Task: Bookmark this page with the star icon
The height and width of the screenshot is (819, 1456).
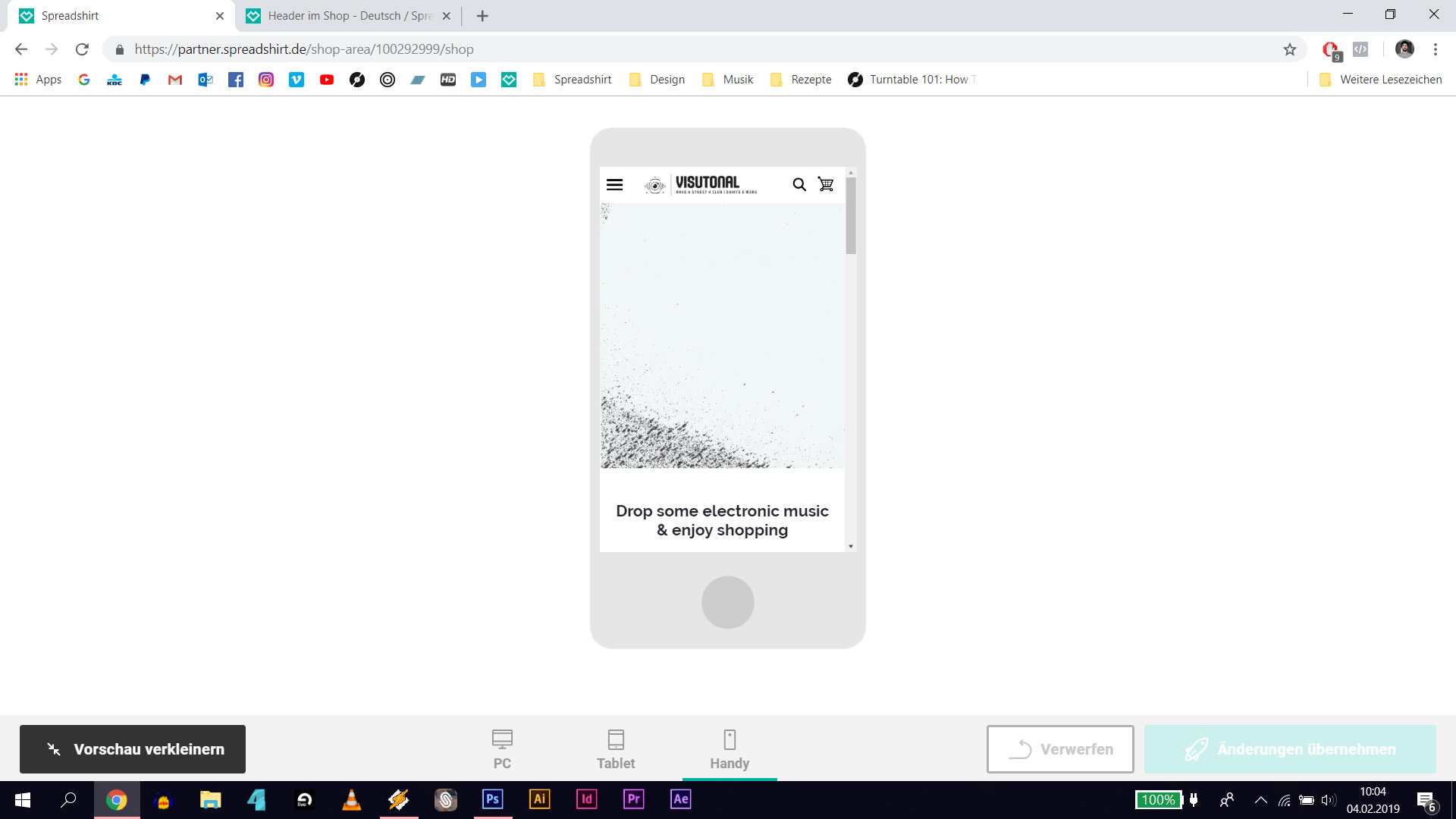Action: (x=1289, y=49)
